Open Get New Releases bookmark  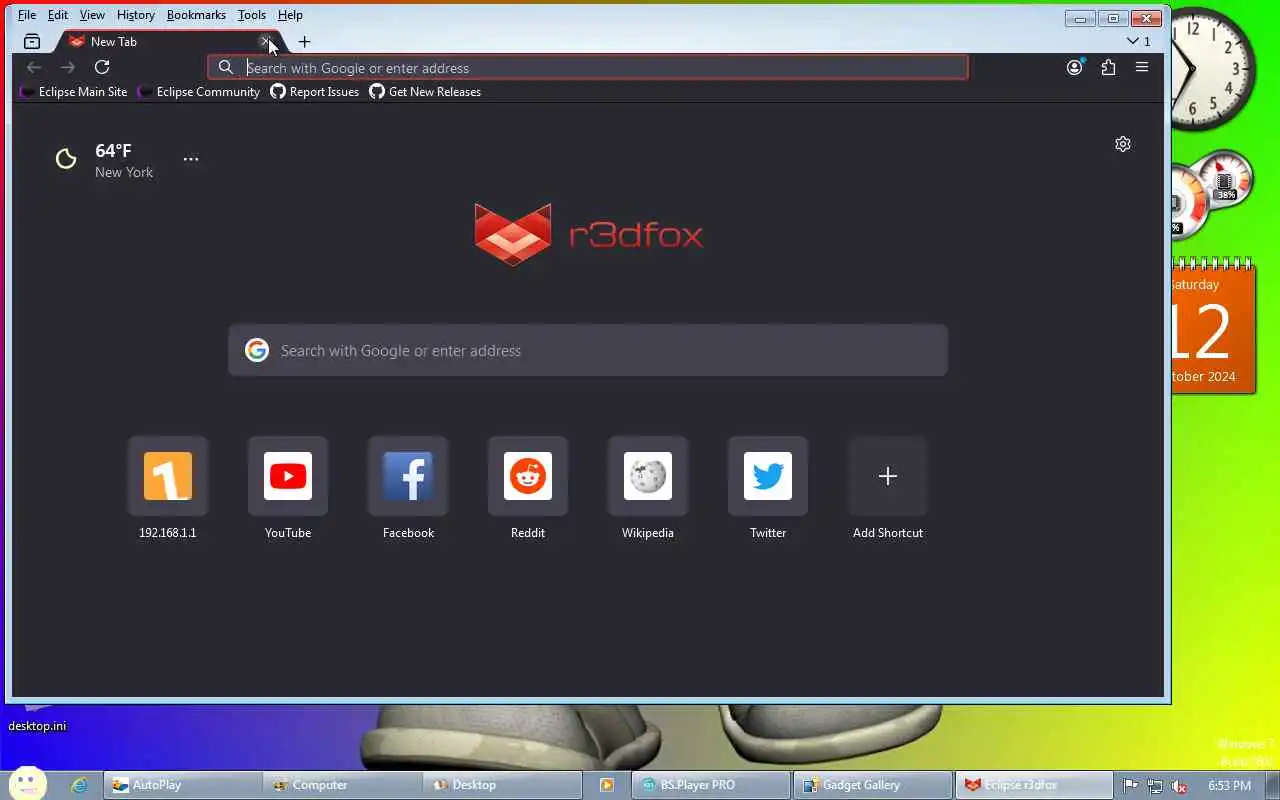pos(425,92)
